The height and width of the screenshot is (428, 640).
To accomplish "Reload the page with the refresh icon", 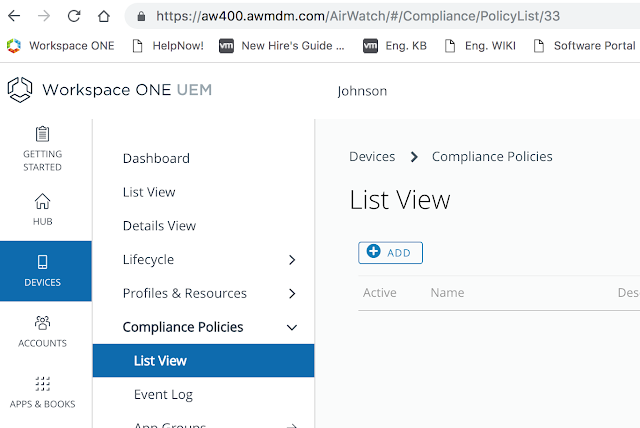I will coord(74,16).
